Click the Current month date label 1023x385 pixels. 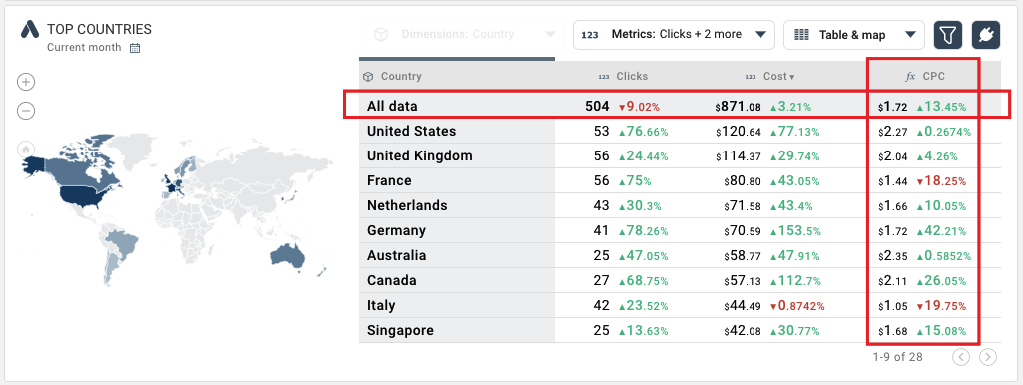[x=84, y=48]
